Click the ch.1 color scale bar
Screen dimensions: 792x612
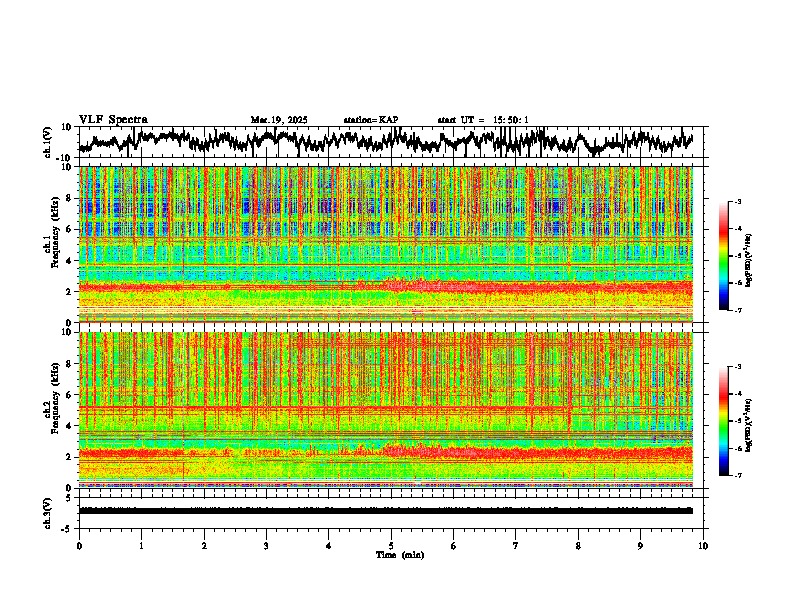tap(723, 256)
